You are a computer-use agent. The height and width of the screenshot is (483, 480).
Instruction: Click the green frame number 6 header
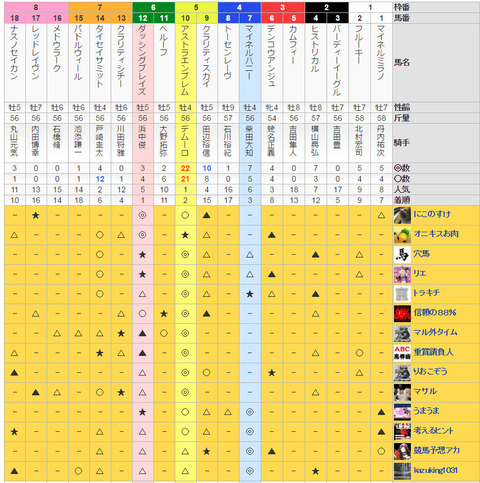[153, 7]
